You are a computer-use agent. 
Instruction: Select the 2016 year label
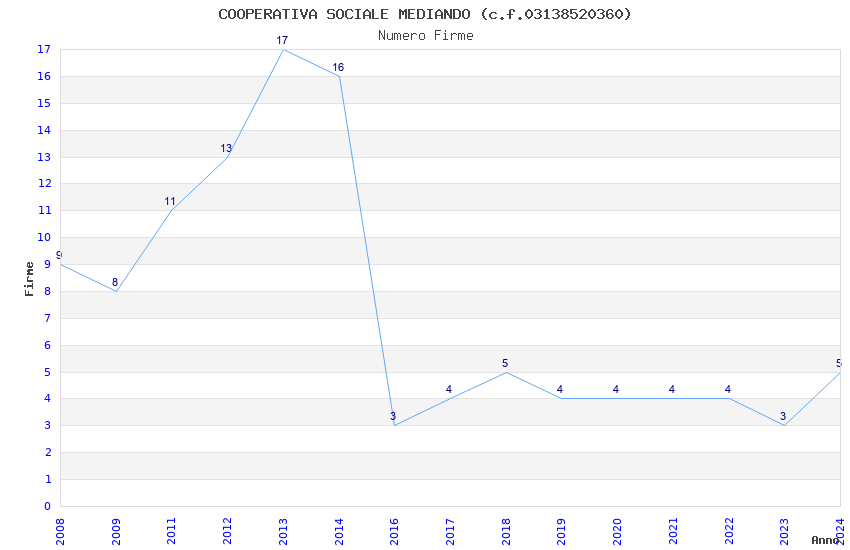(x=394, y=532)
